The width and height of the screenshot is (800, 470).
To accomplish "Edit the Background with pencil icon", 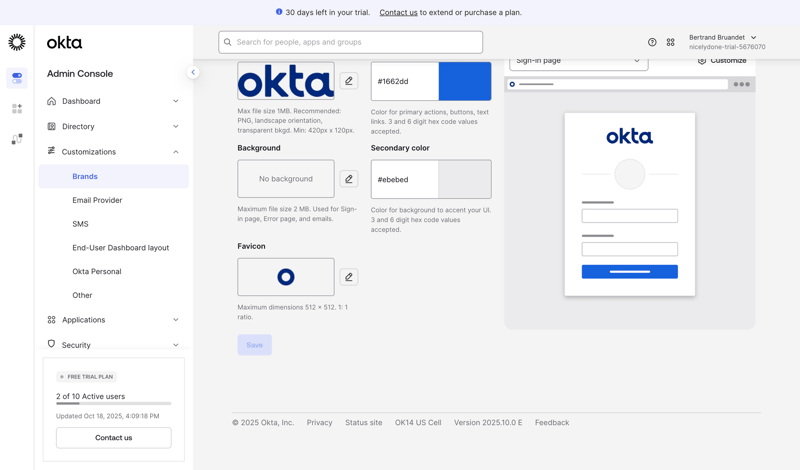I will [x=349, y=179].
